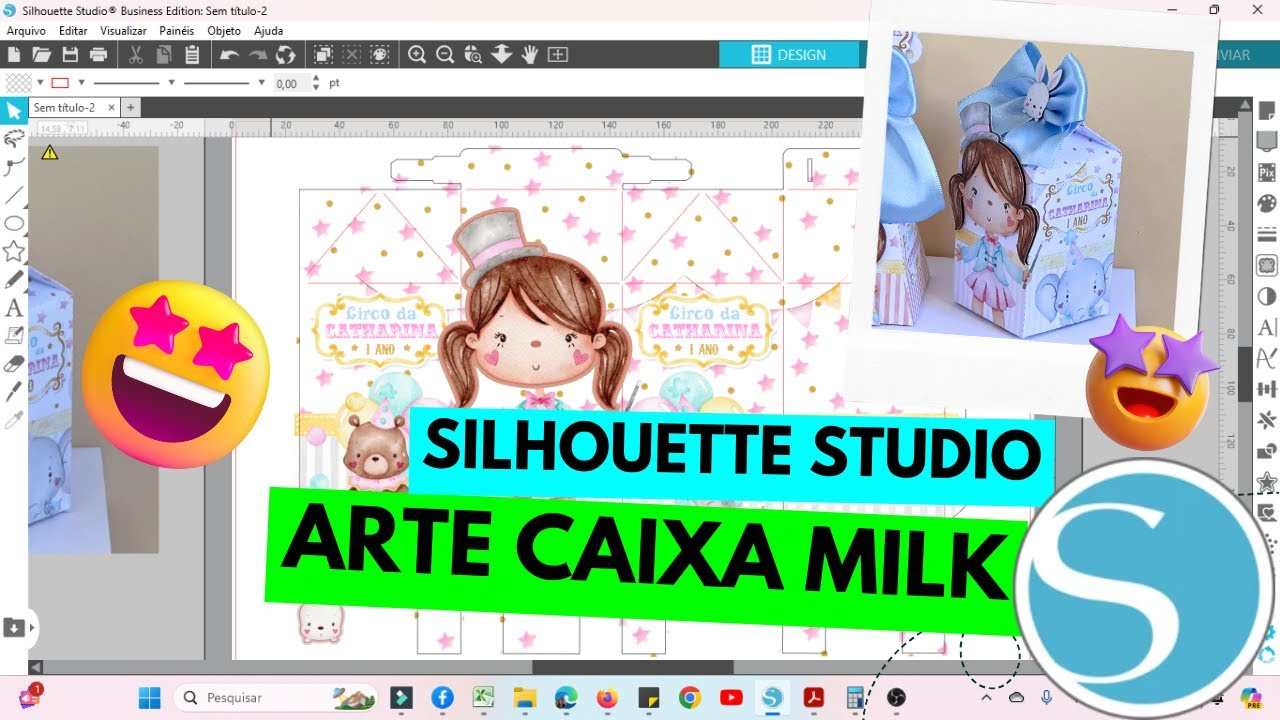1280x720 pixels.
Task: Expand the first line style dropdown
Action: click(171, 83)
